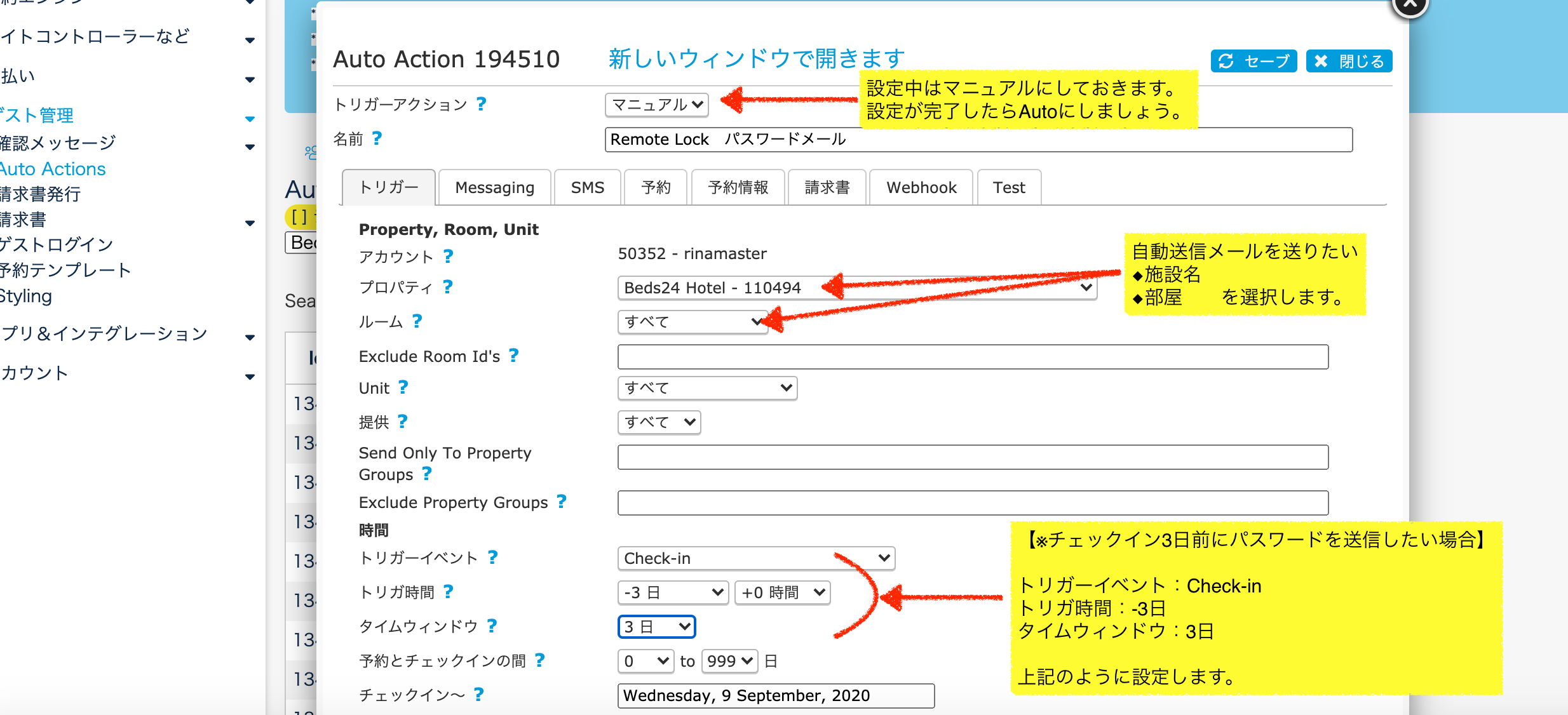1568x715 pixels.
Task: Click help icon beside トリガーイベント
Action: click(x=492, y=558)
